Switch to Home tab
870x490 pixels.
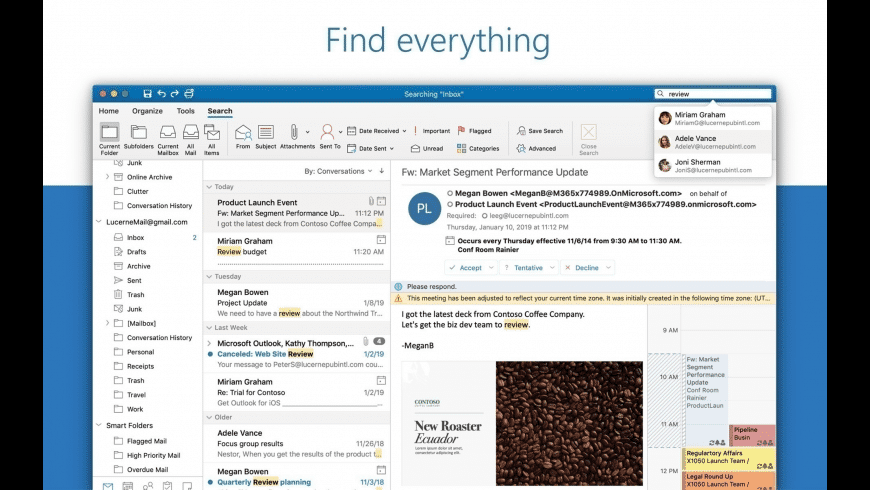(x=109, y=111)
